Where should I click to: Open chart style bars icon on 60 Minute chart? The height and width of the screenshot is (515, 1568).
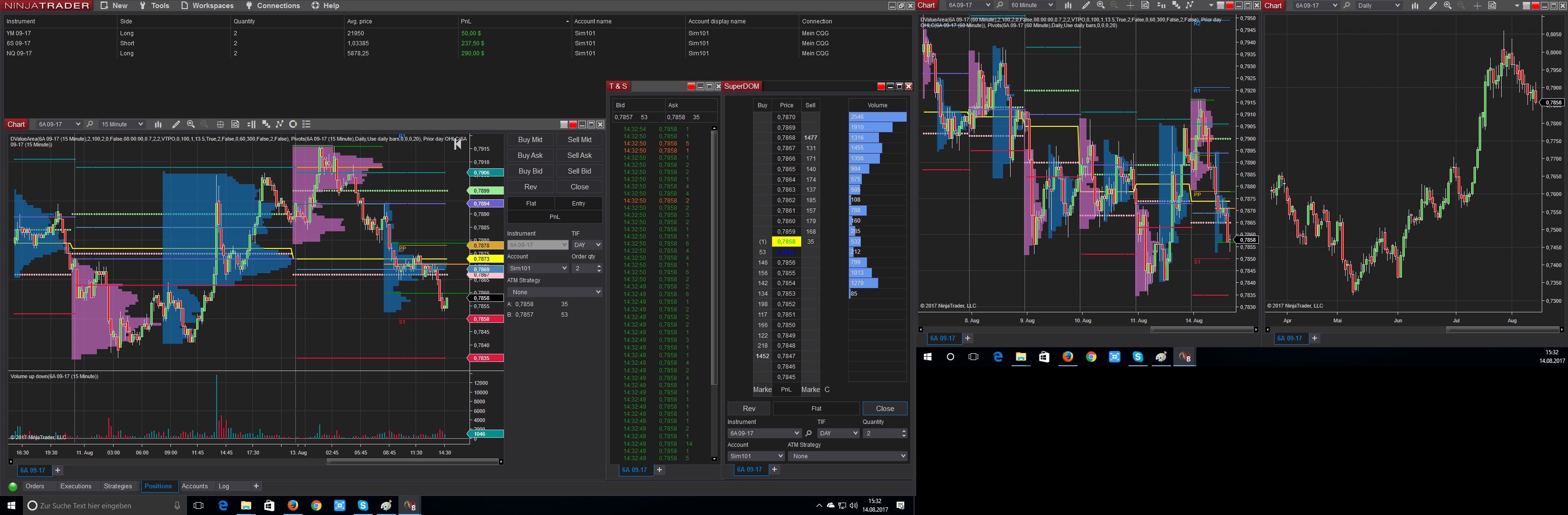click(1067, 5)
